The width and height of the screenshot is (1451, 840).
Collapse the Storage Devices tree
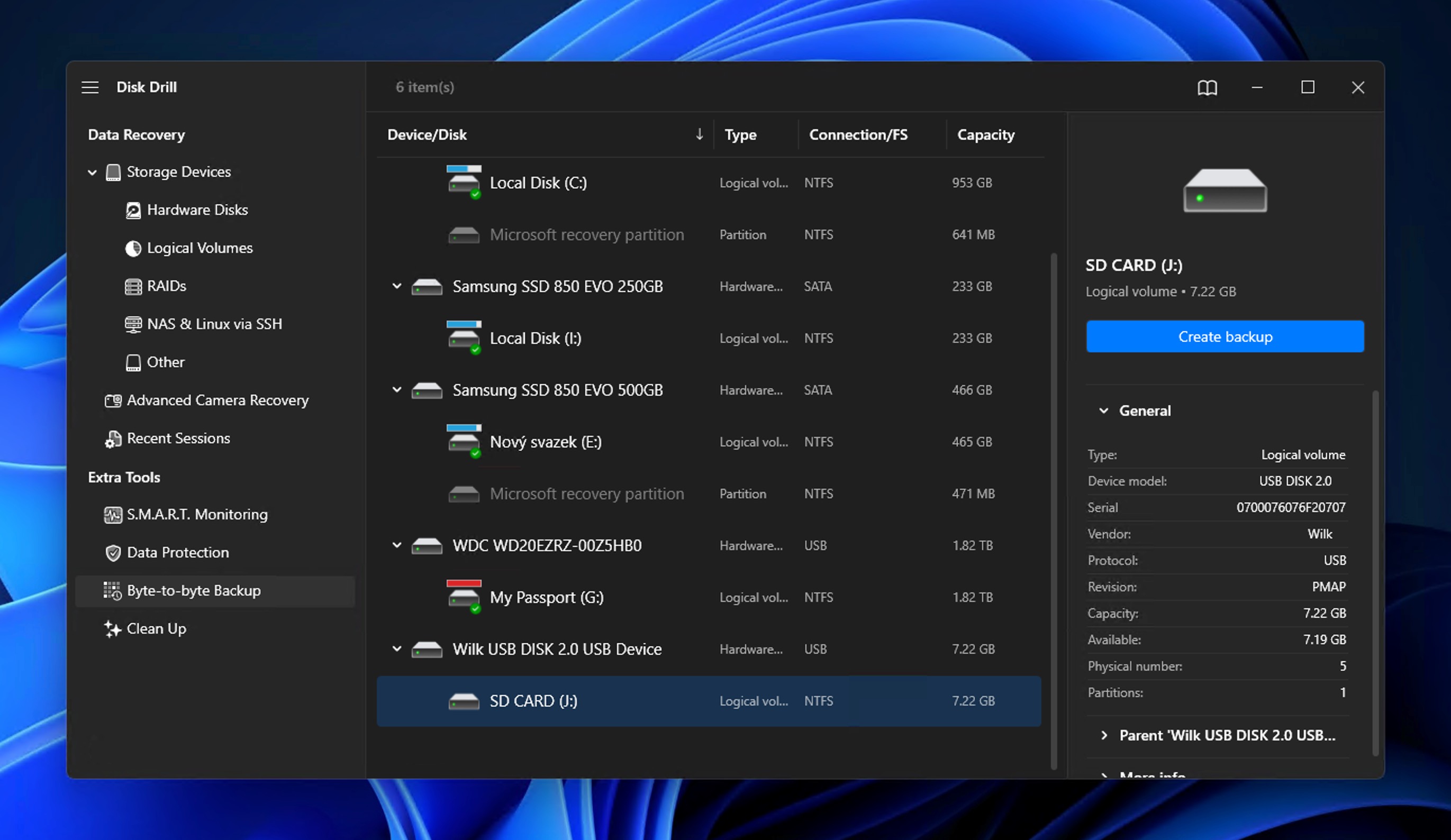[x=92, y=172]
